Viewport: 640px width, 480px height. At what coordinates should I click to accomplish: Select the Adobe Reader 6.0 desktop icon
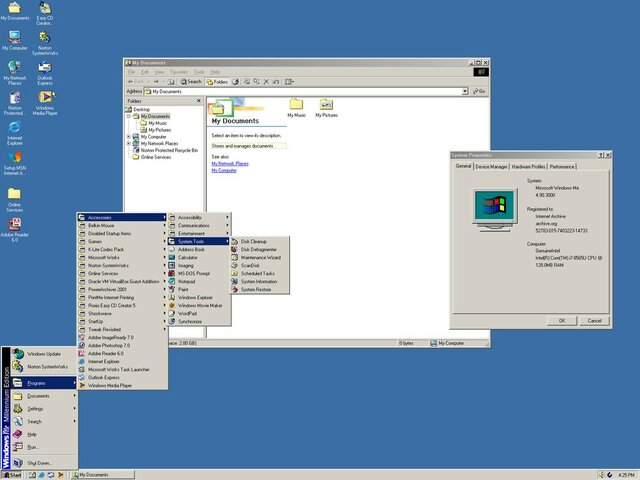[x=15, y=230]
